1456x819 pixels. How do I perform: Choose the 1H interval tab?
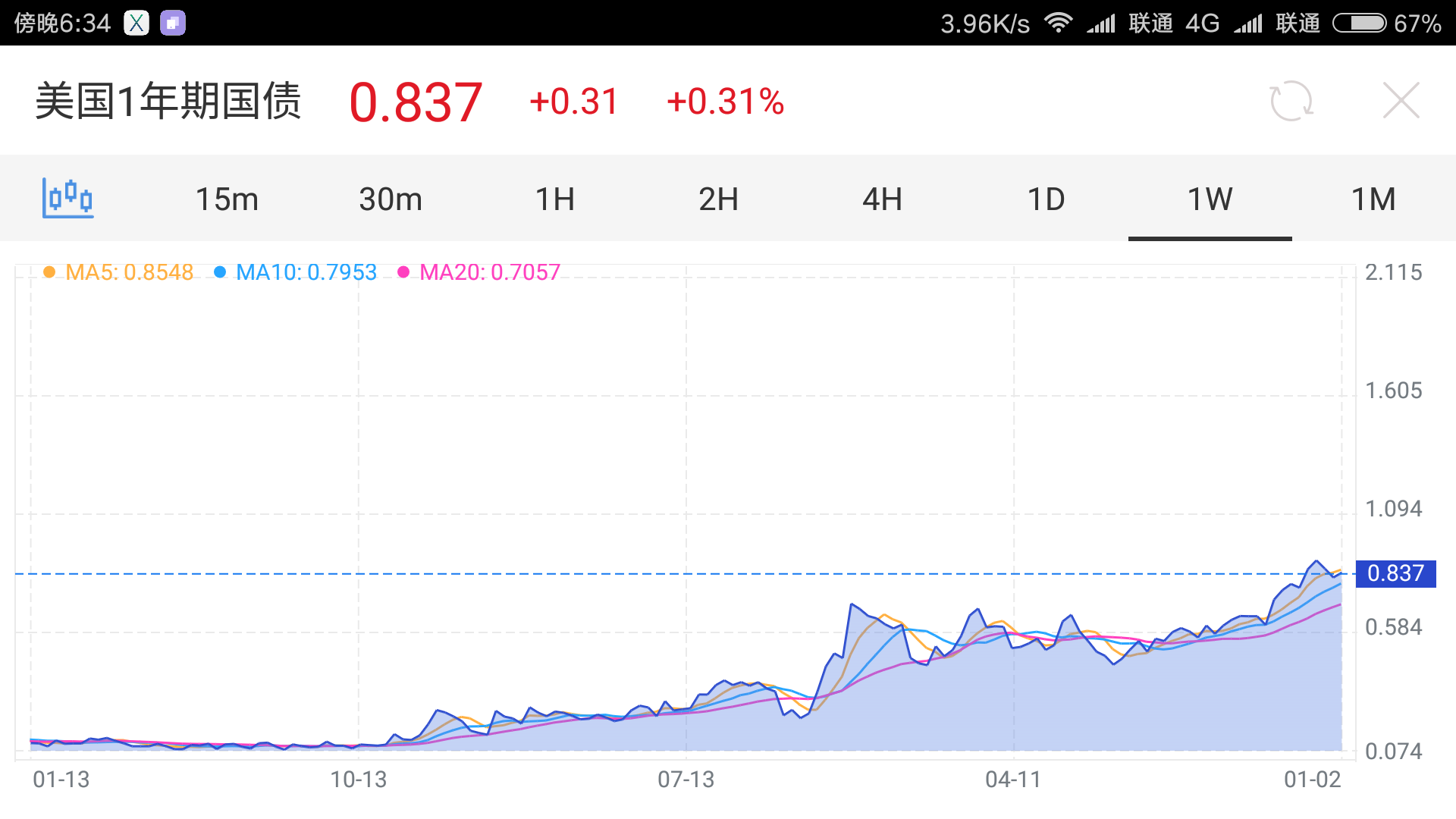[554, 199]
